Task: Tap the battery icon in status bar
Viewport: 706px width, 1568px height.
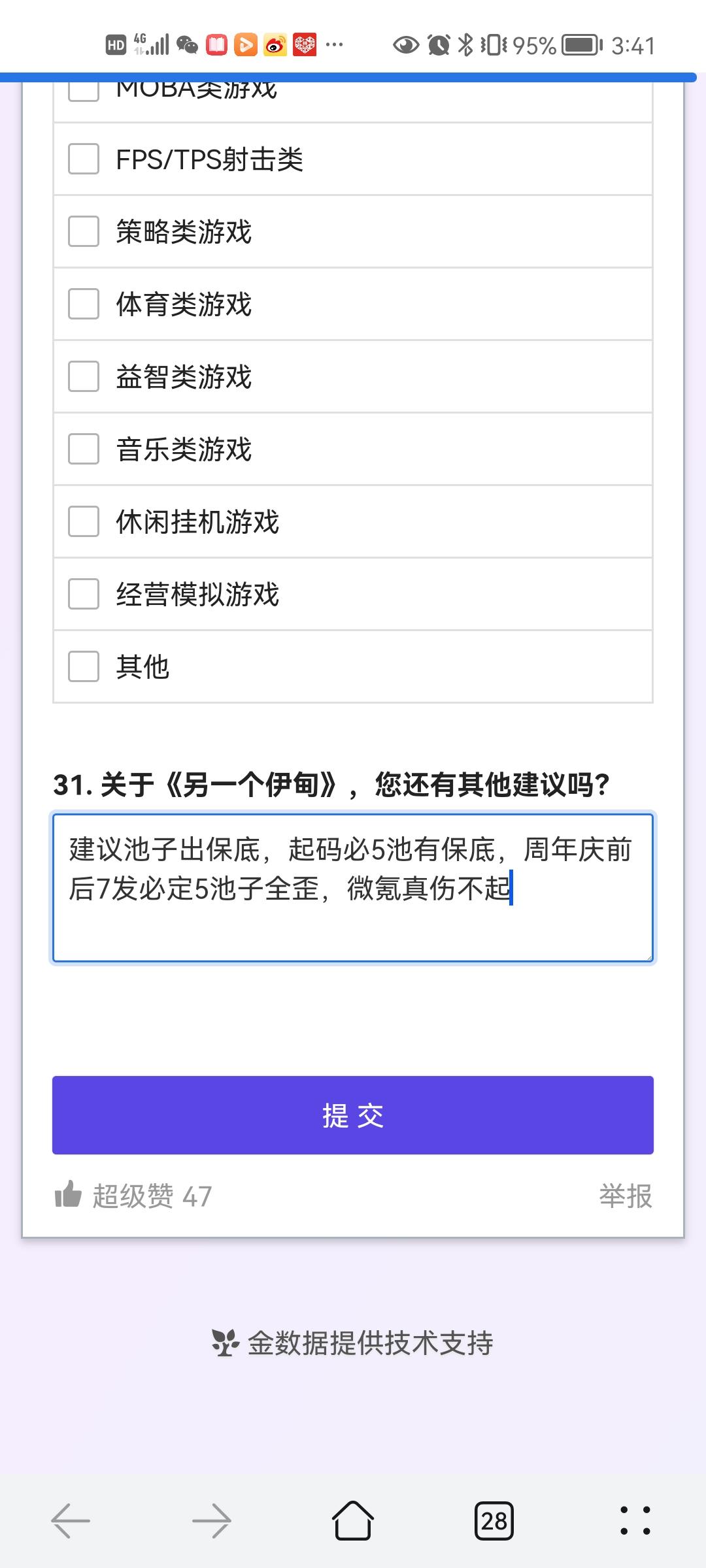Action: (582, 45)
